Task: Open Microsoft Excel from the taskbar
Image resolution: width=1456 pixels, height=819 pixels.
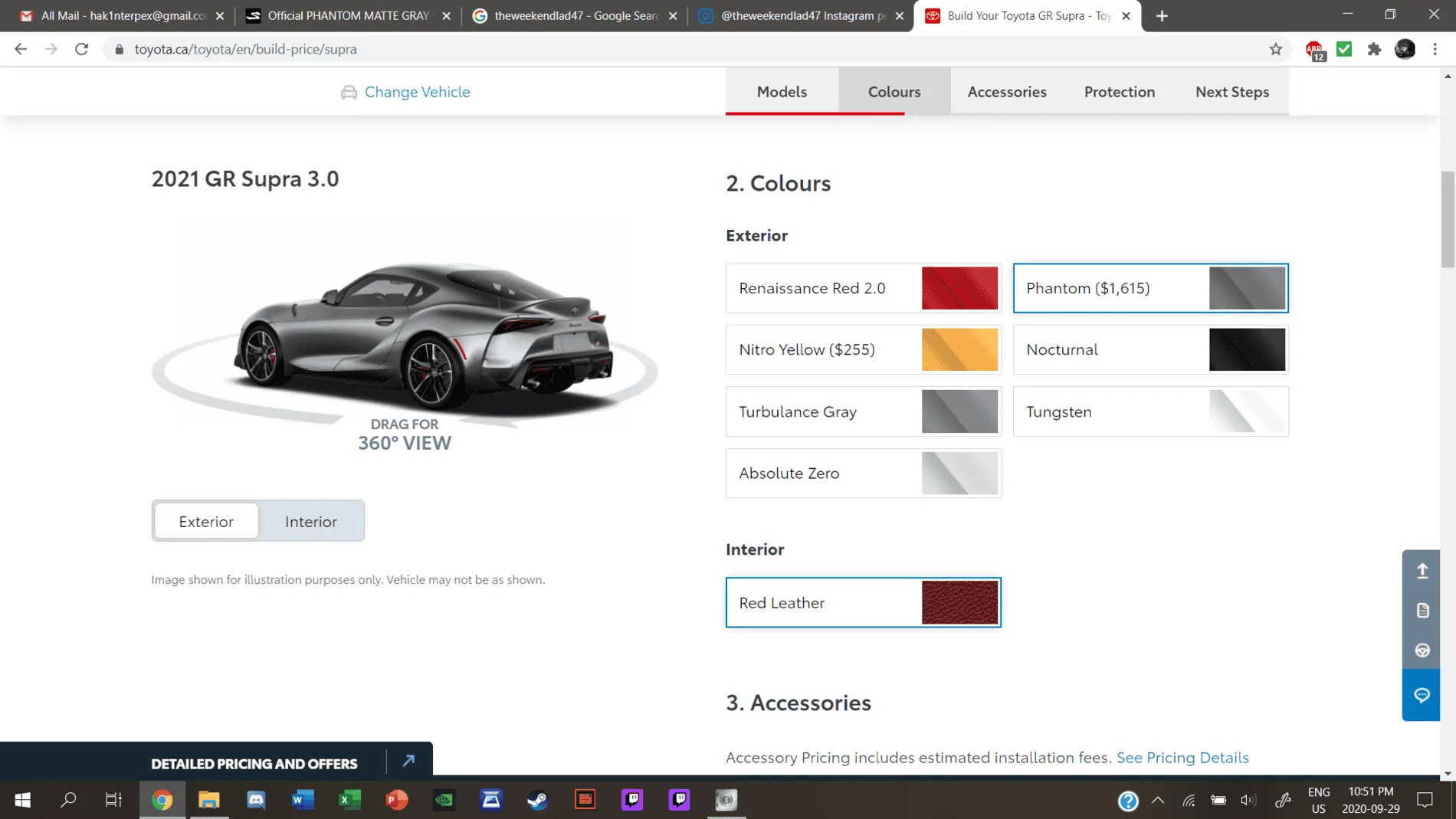Action: click(x=349, y=800)
